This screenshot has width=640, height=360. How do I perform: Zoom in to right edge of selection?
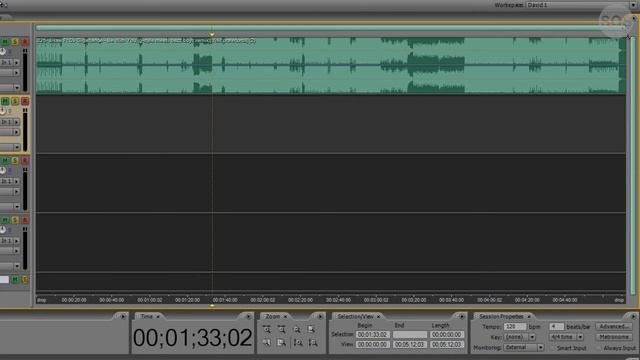pyautogui.click(x=282, y=343)
